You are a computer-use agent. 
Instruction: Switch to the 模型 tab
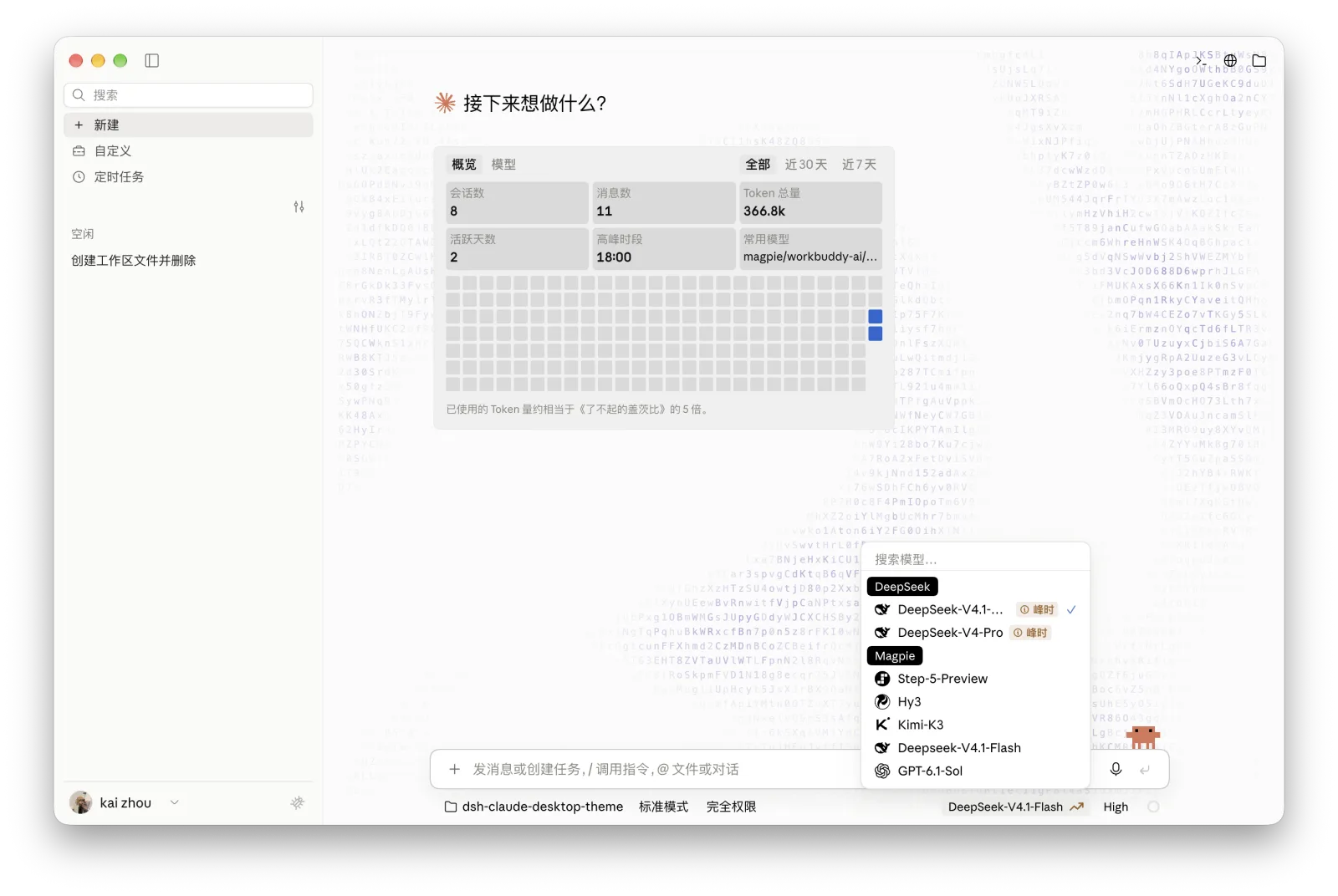[503, 165]
